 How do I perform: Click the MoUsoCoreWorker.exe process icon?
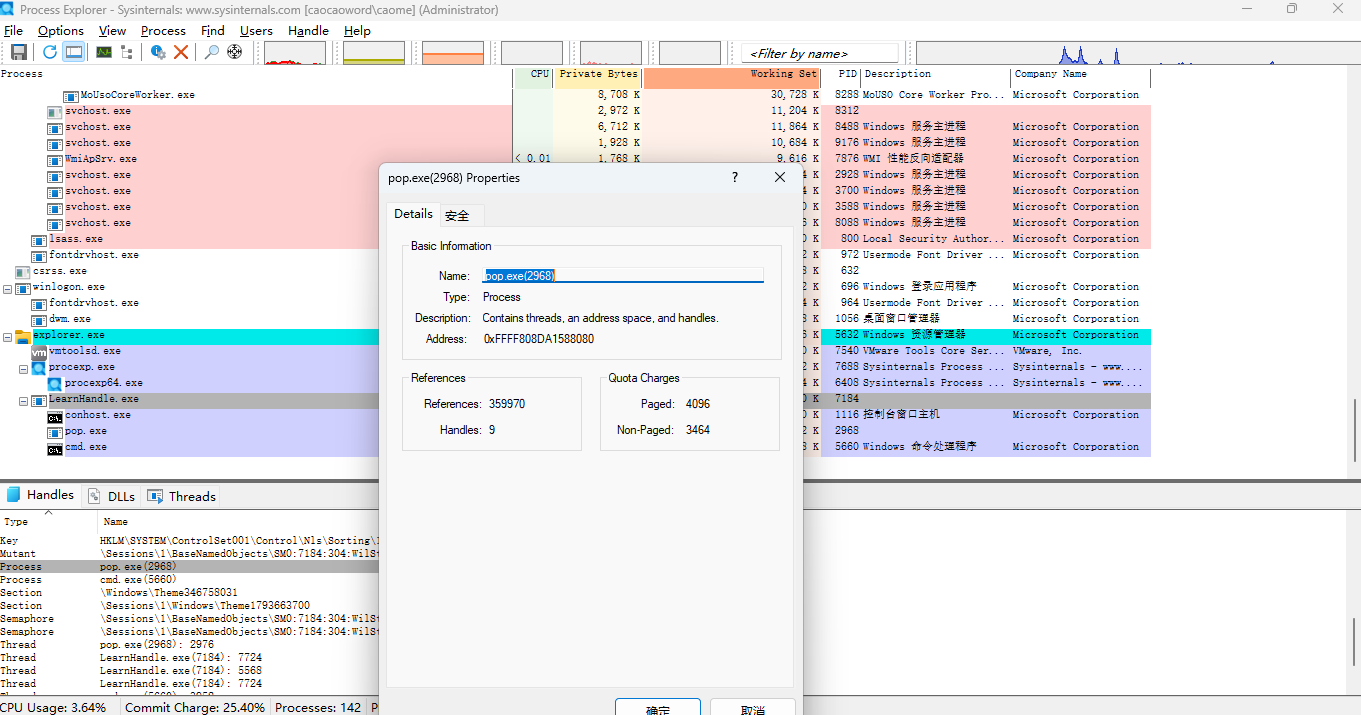(x=71, y=96)
